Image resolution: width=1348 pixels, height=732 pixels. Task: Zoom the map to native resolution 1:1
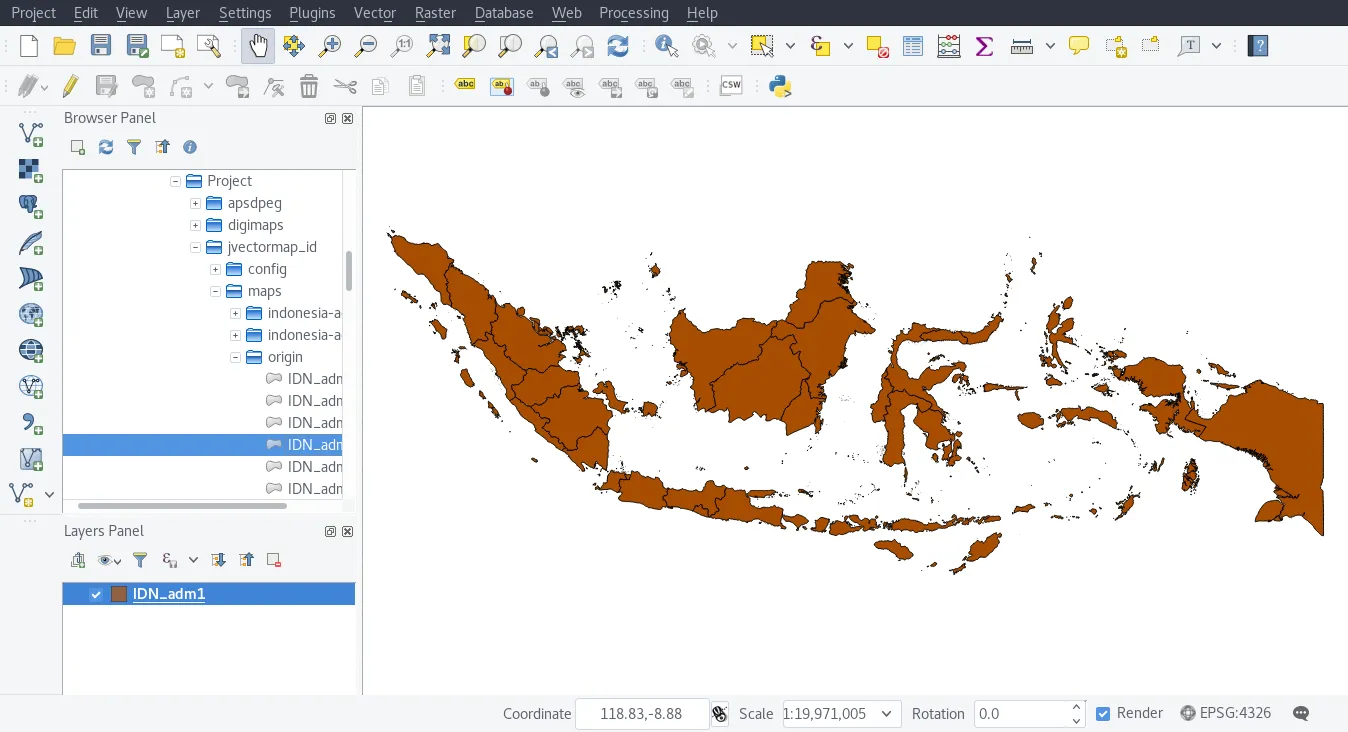tap(401, 45)
